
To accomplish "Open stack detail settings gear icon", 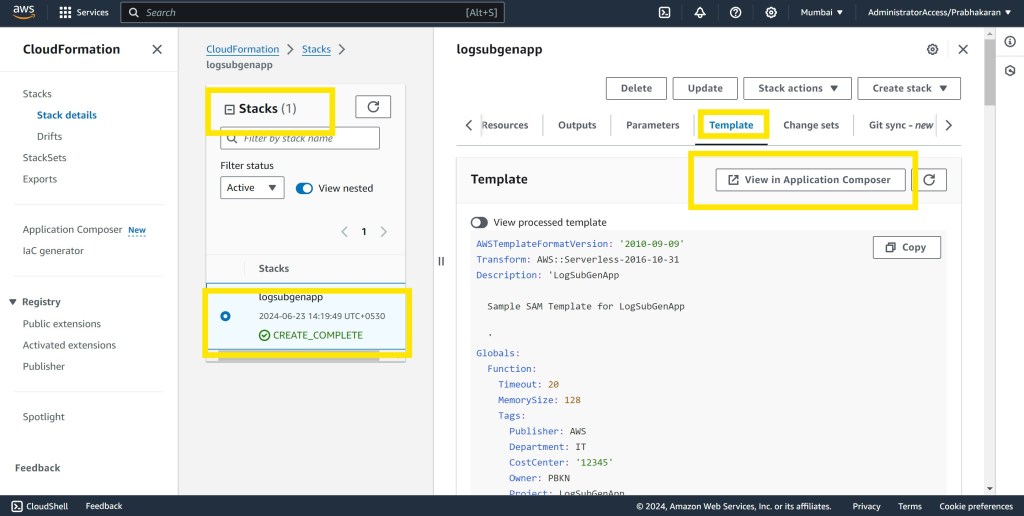I will (x=932, y=49).
